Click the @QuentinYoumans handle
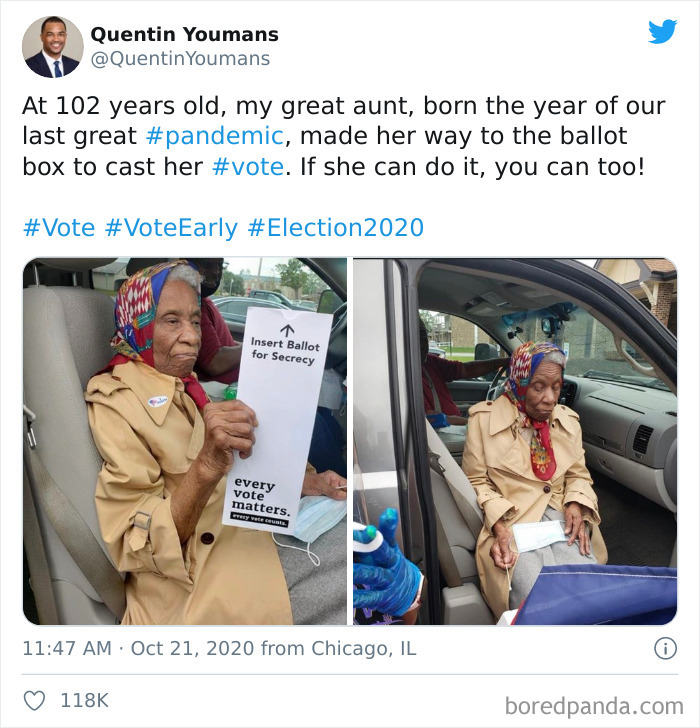 pos(180,59)
